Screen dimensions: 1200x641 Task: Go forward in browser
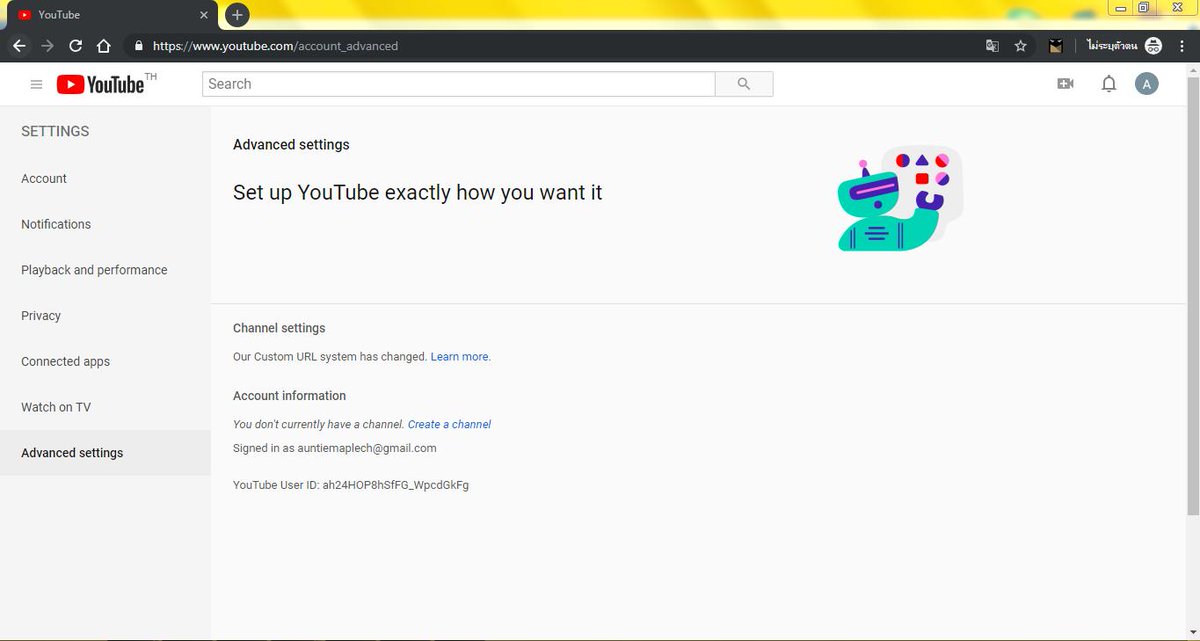click(x=47, y=46)
